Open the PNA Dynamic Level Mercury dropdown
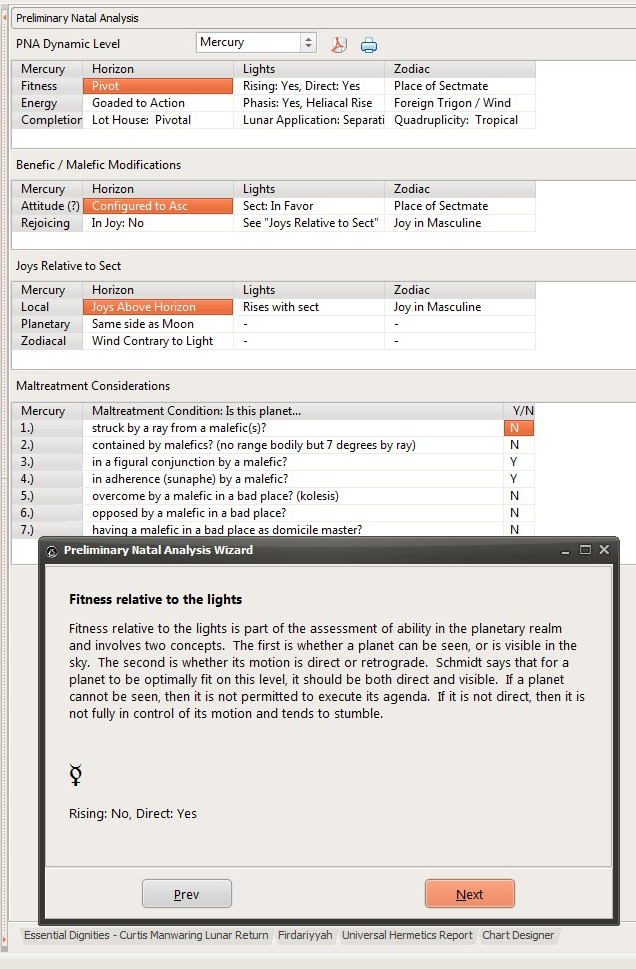This screenshot has width=636, height=969. [x=256, y=43]
